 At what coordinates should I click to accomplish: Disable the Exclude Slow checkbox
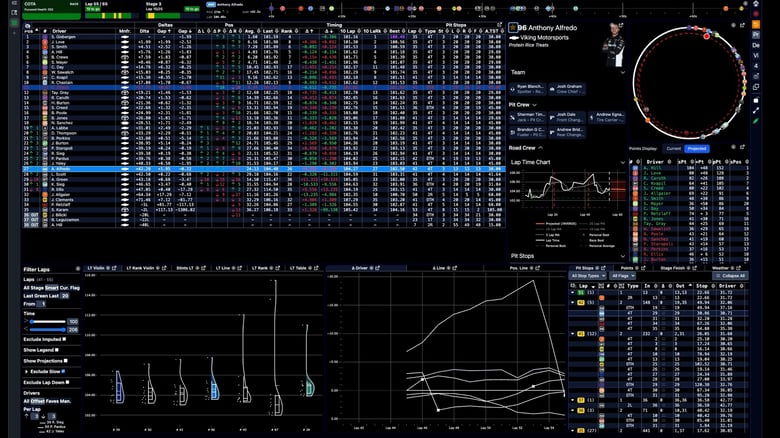click(63, 371)
